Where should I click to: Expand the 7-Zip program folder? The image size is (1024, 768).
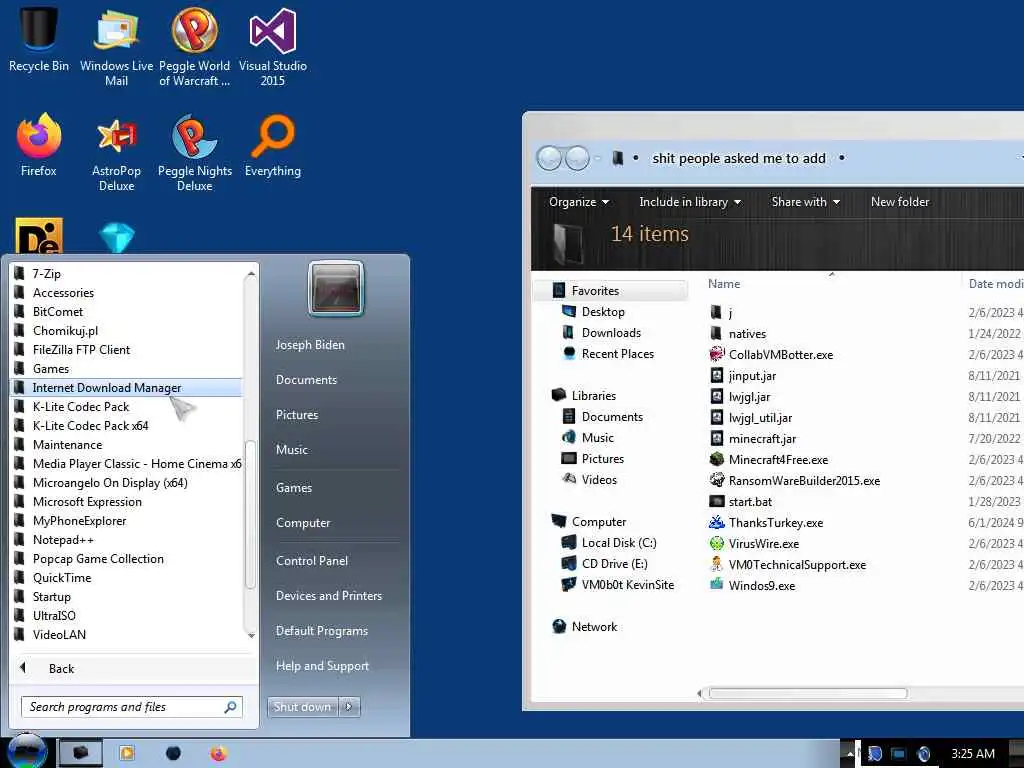click(x=127, y=274)
